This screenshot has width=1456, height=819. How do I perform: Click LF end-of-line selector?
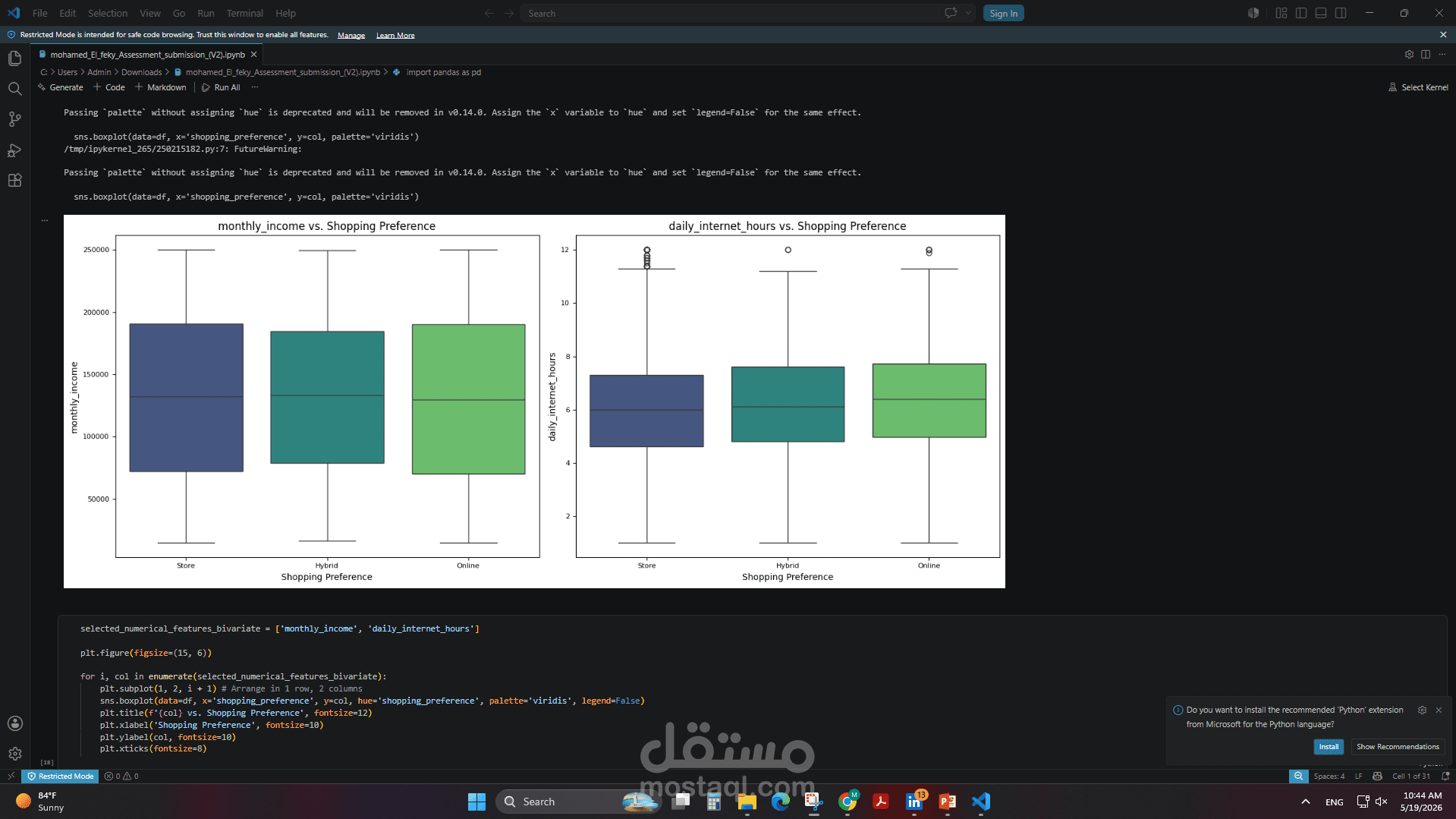pyautogui.click(x=1358, y=776)
